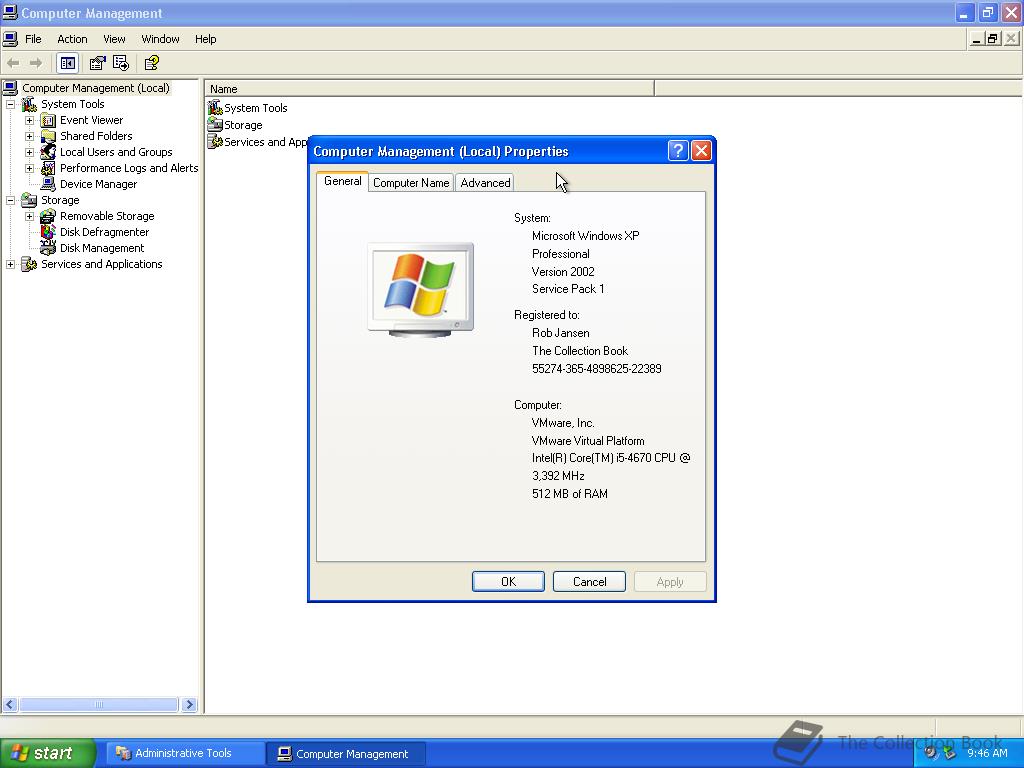This screenshot has width=1024, height=768.
Task: Expand the Shared Folders node
Action: click(x=29, y=136)
